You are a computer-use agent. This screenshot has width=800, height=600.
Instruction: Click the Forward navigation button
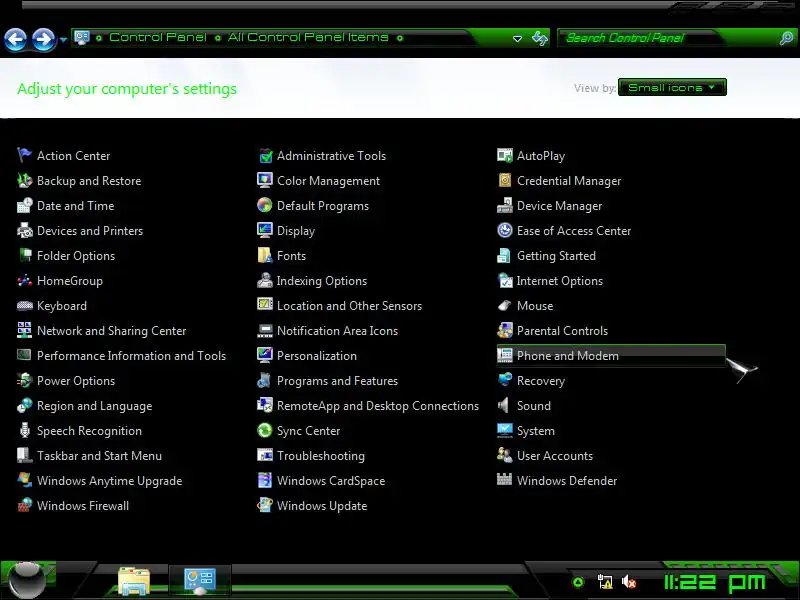(x=43, y=39)
